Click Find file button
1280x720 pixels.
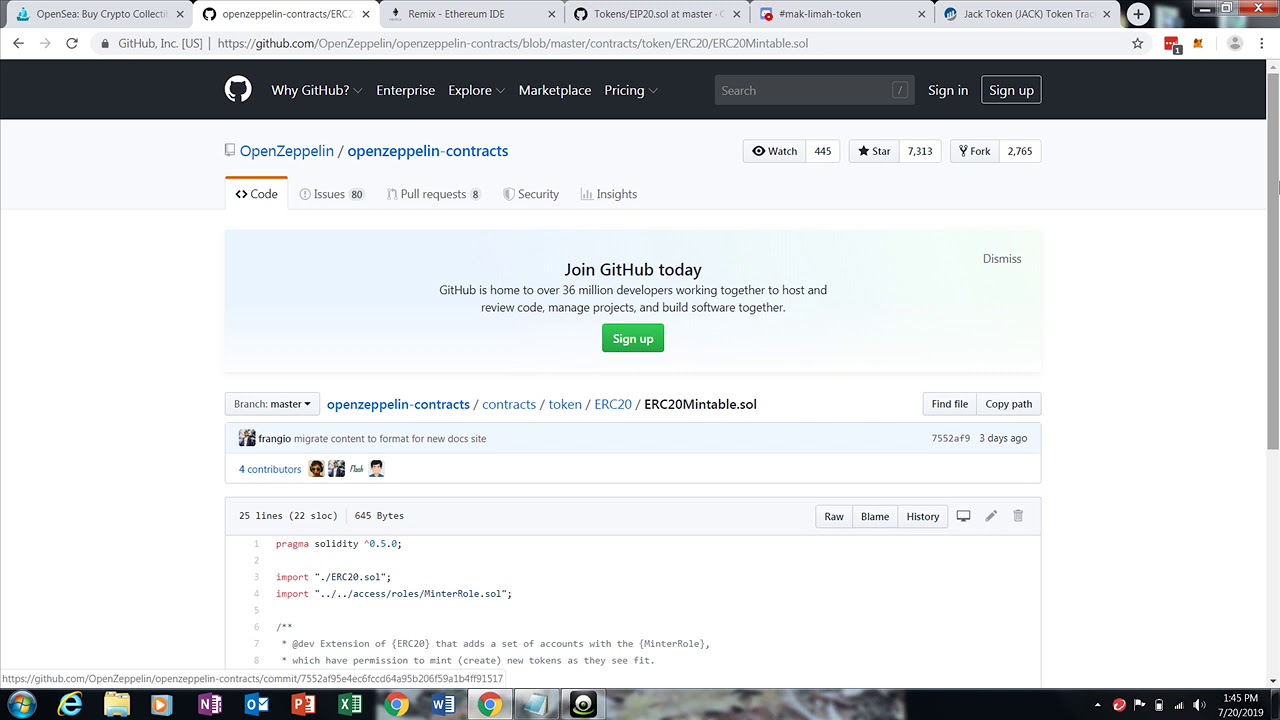(x=949, y=404)
